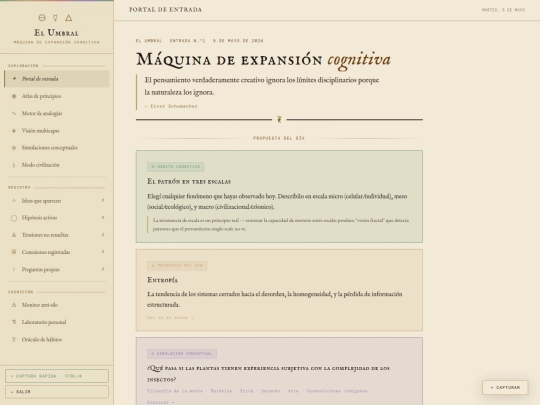Image resolution: width=540 pixels, height=405 pixels.
Task: Switch to Modo civilización
Action: (x=57, y=165)
